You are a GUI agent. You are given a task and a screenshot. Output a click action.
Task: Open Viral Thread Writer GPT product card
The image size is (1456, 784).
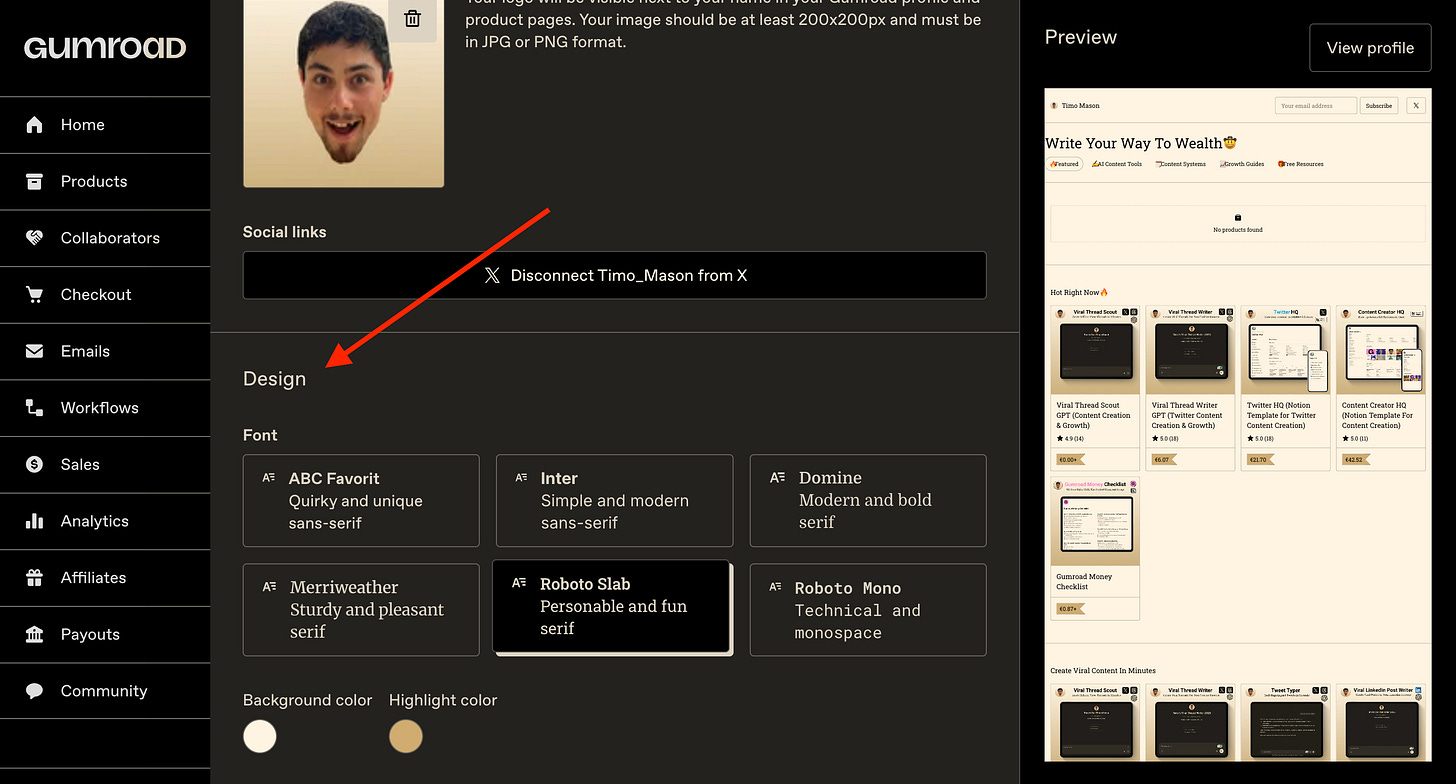(x=1190, y=388)
